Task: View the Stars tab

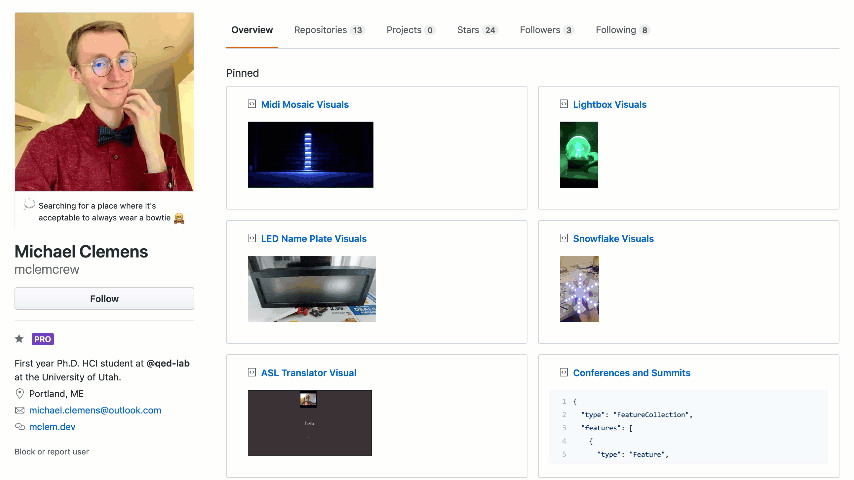Action: [477, 30]
